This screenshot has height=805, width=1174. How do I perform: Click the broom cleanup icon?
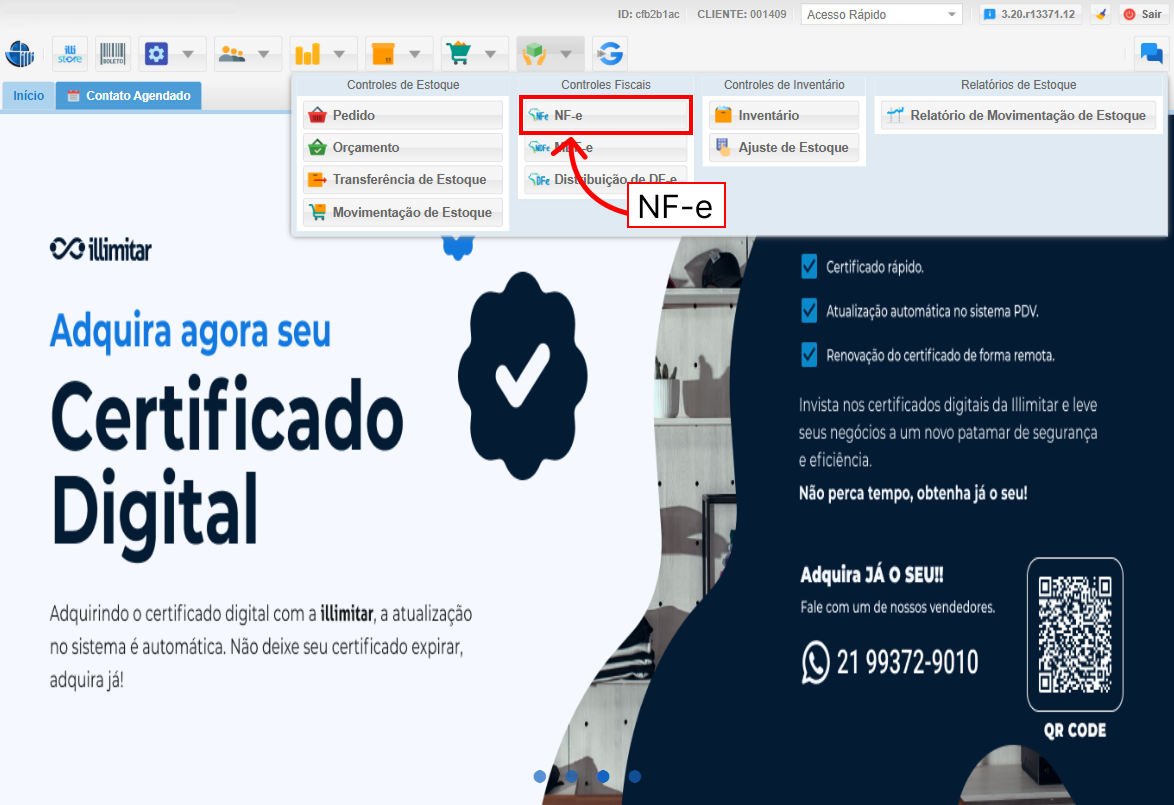pos(1100,14)
